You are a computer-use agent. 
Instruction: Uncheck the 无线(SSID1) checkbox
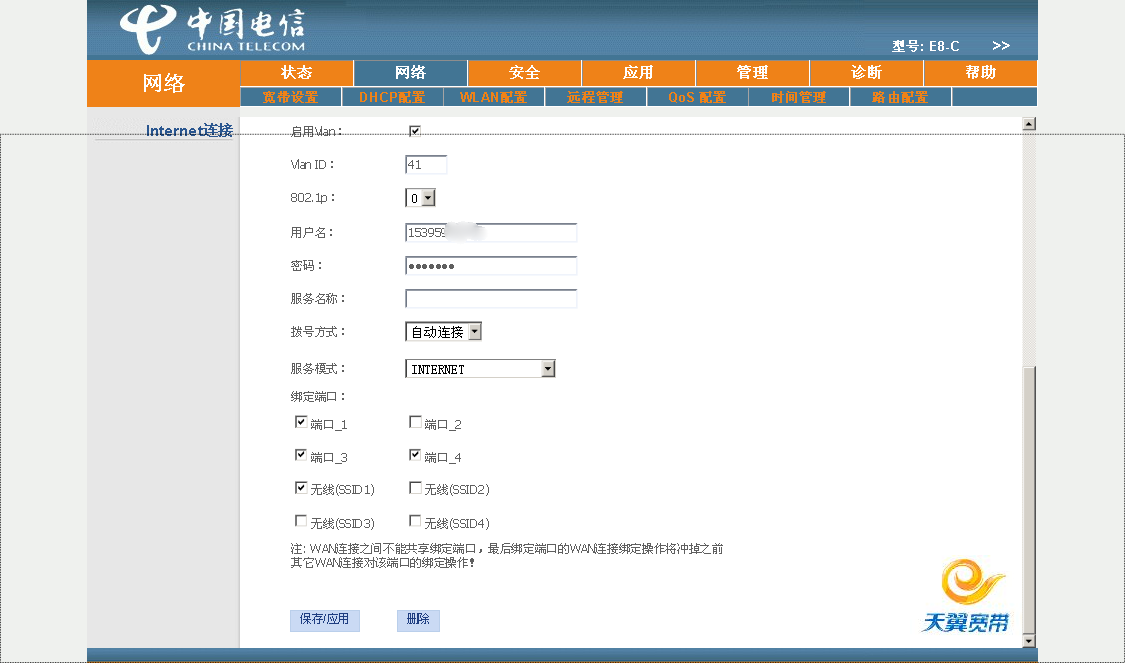tap(301, 488)
